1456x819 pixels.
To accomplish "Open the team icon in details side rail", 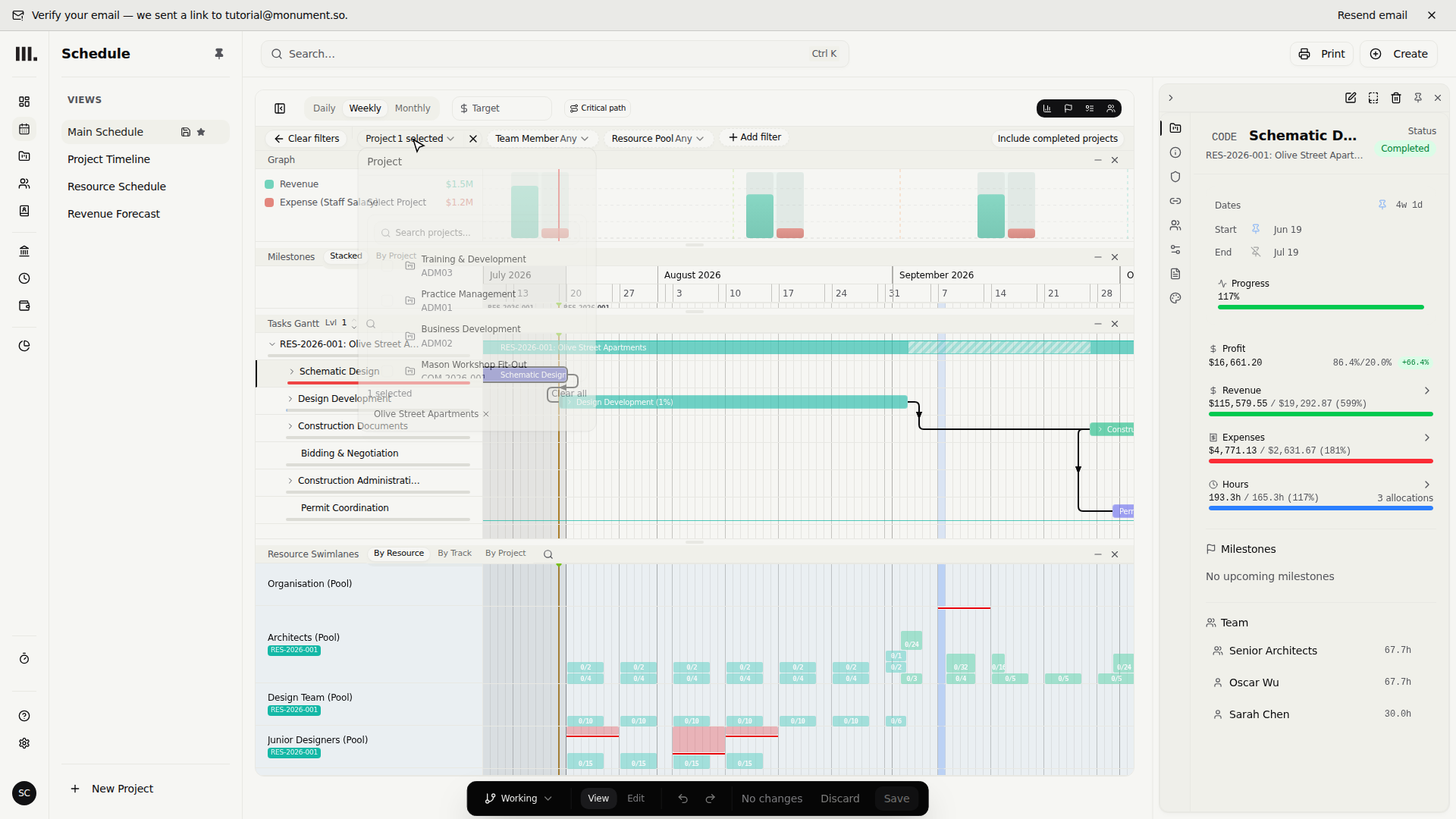I will (x=1175, y=225).
